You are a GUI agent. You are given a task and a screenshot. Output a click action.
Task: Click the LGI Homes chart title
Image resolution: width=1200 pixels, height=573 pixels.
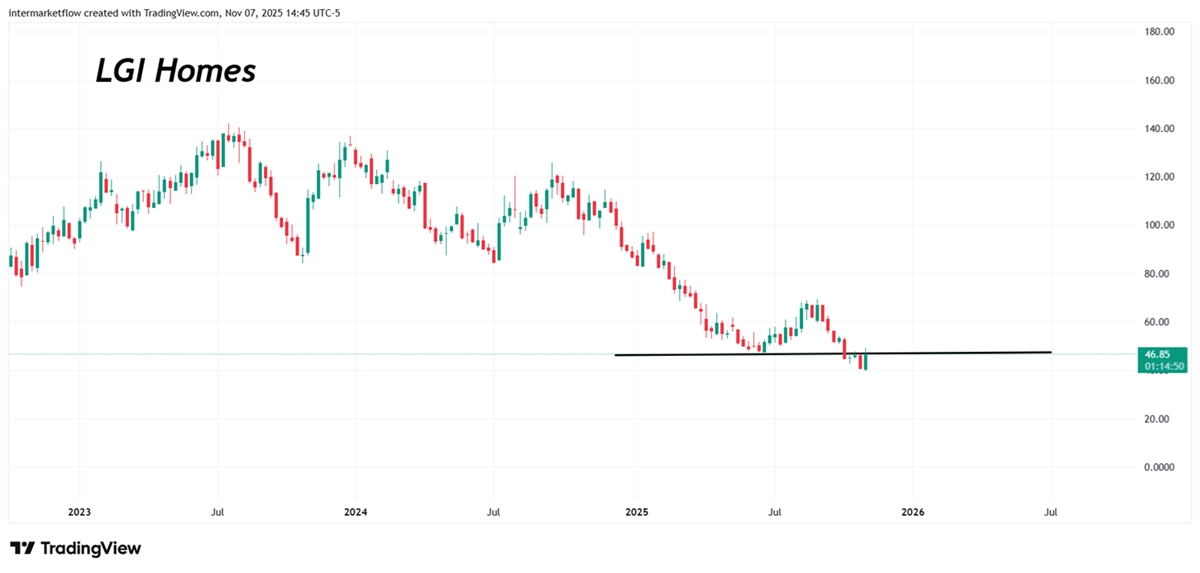(175, 71)
